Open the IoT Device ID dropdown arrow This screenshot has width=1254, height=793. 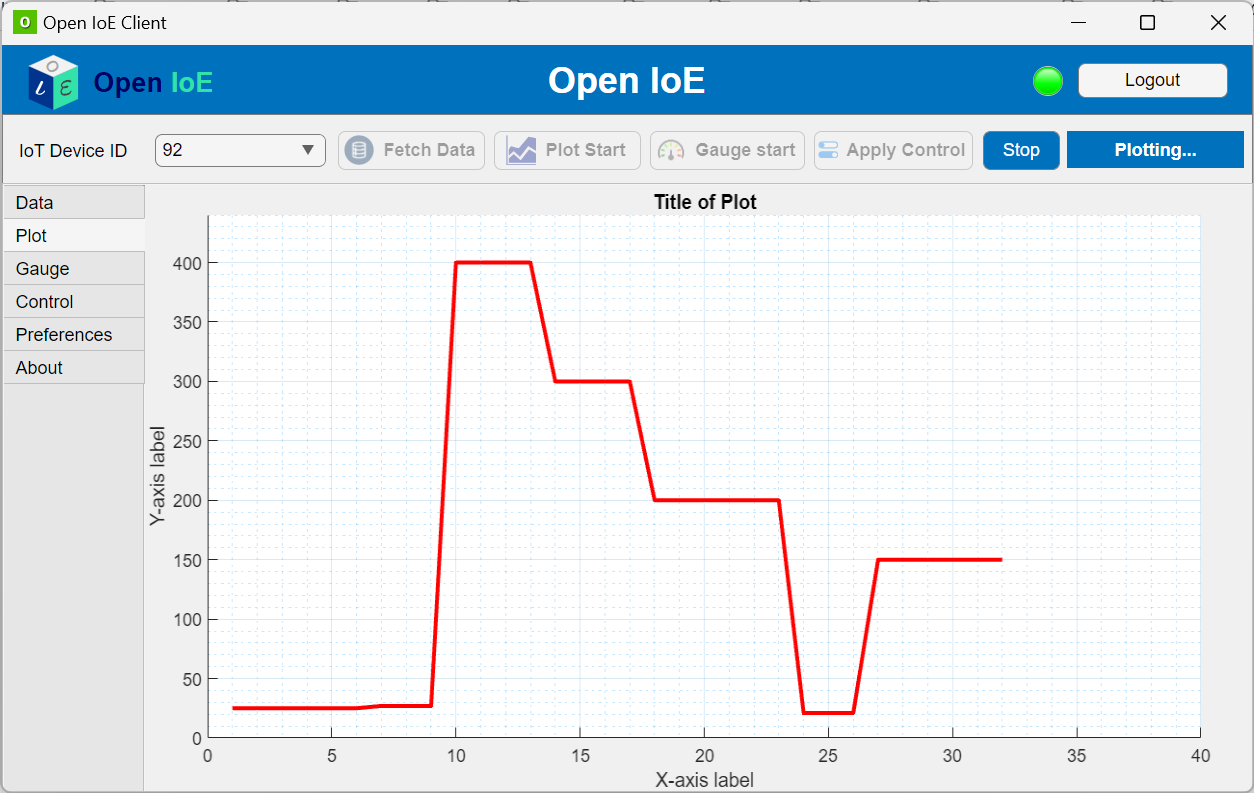tap(308, 150)
